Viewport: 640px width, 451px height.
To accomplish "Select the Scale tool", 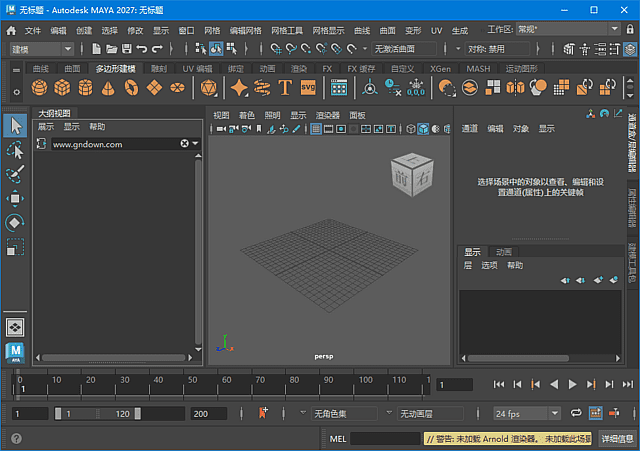I will click(15, 246).
